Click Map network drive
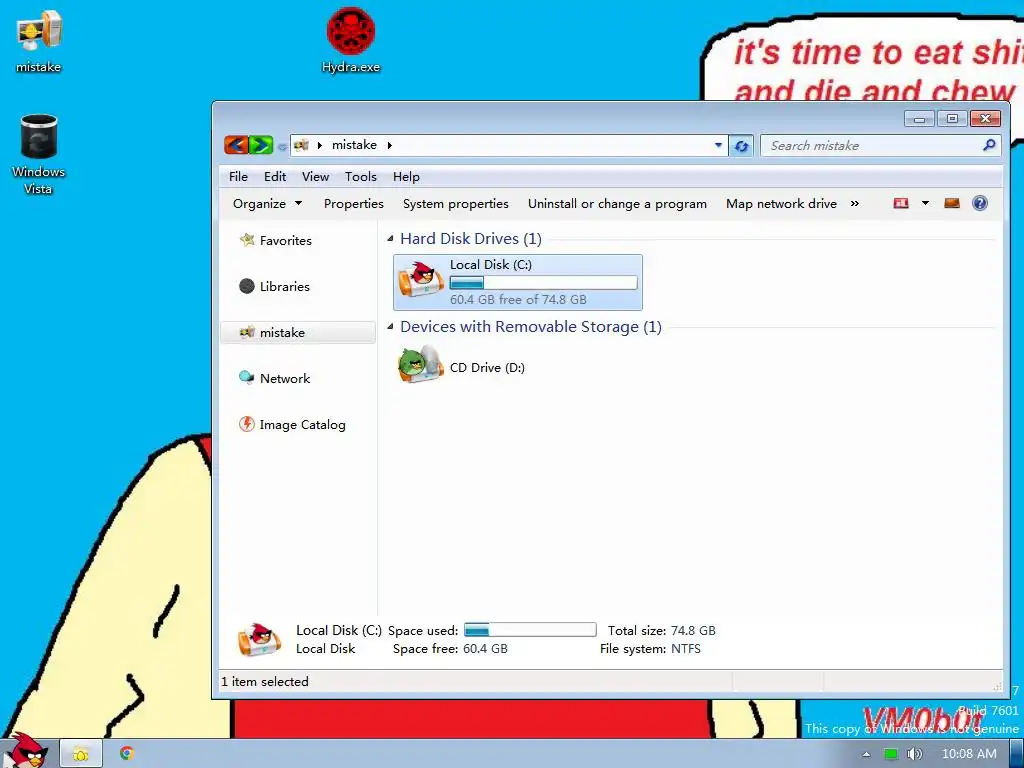The width and height of the screenshot is (1024, 768). coord(781,204)
